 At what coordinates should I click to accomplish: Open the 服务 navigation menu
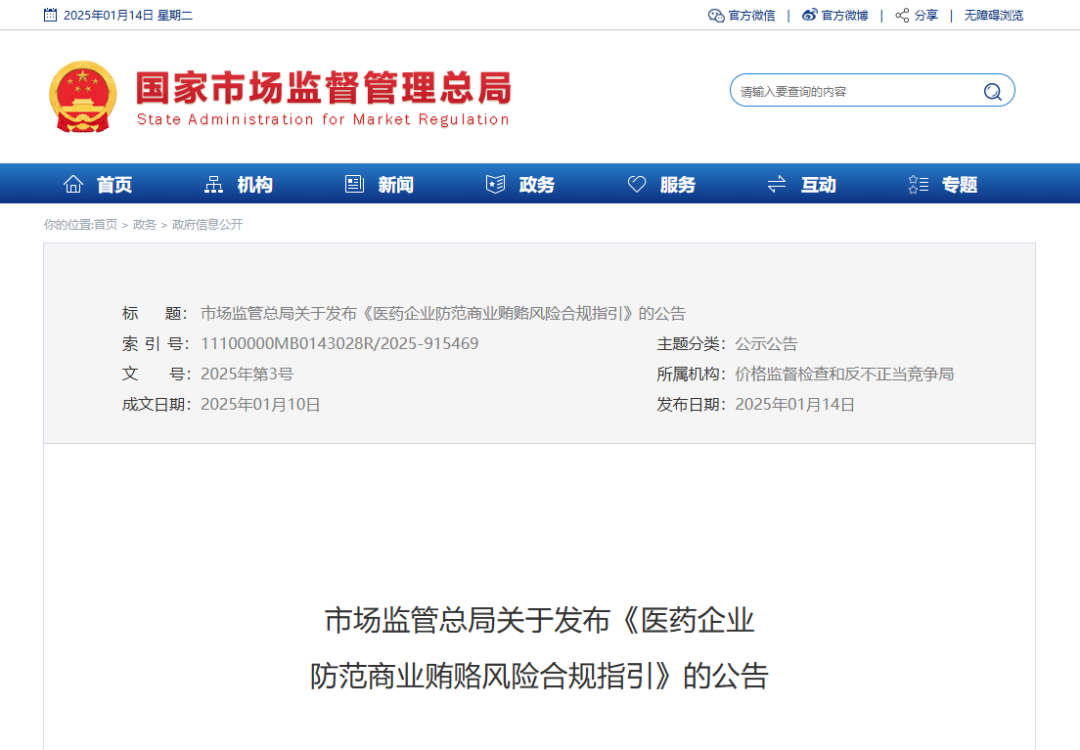pyautogui.click(x=678, y=185)
